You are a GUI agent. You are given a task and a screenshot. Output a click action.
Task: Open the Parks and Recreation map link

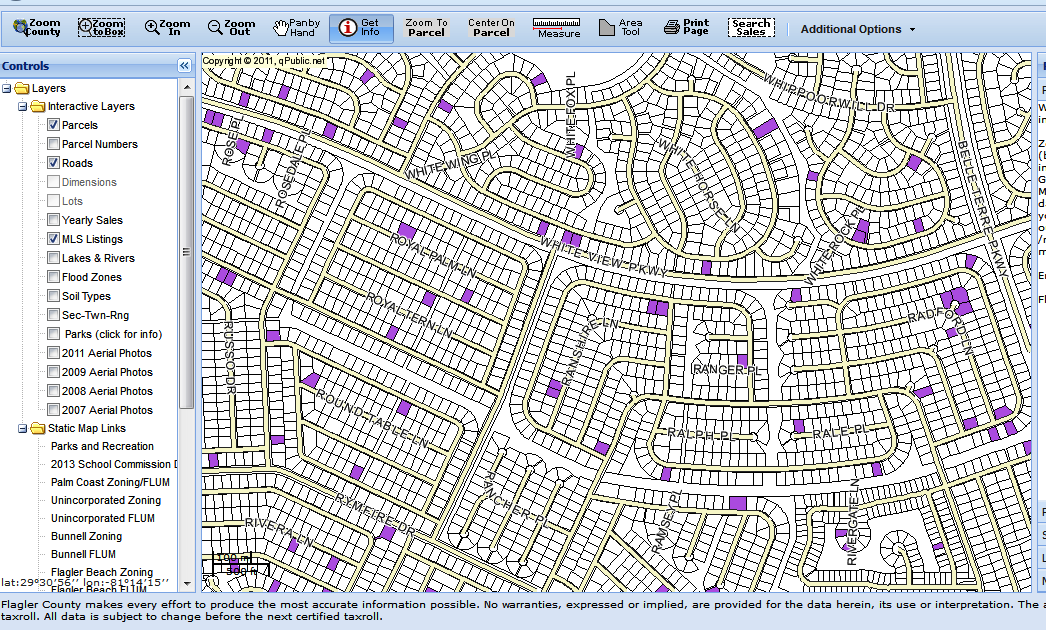click(102, 446)
